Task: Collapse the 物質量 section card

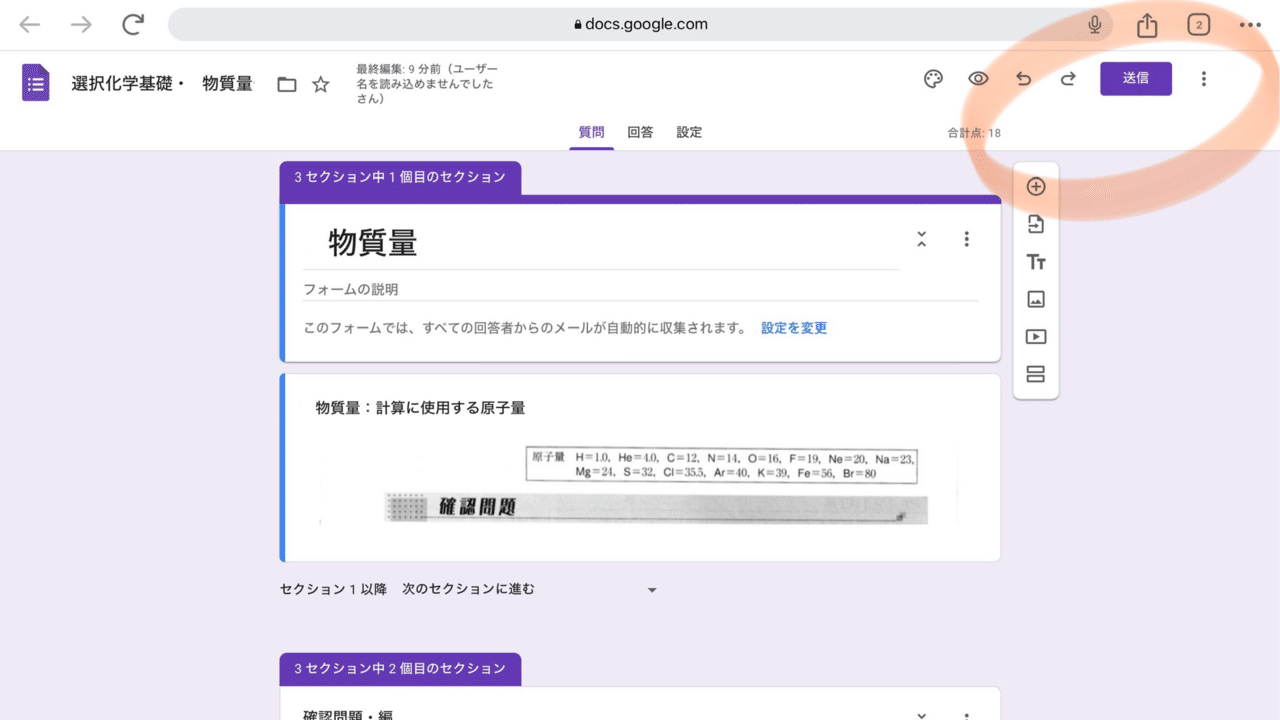Action: pos(921,239)
